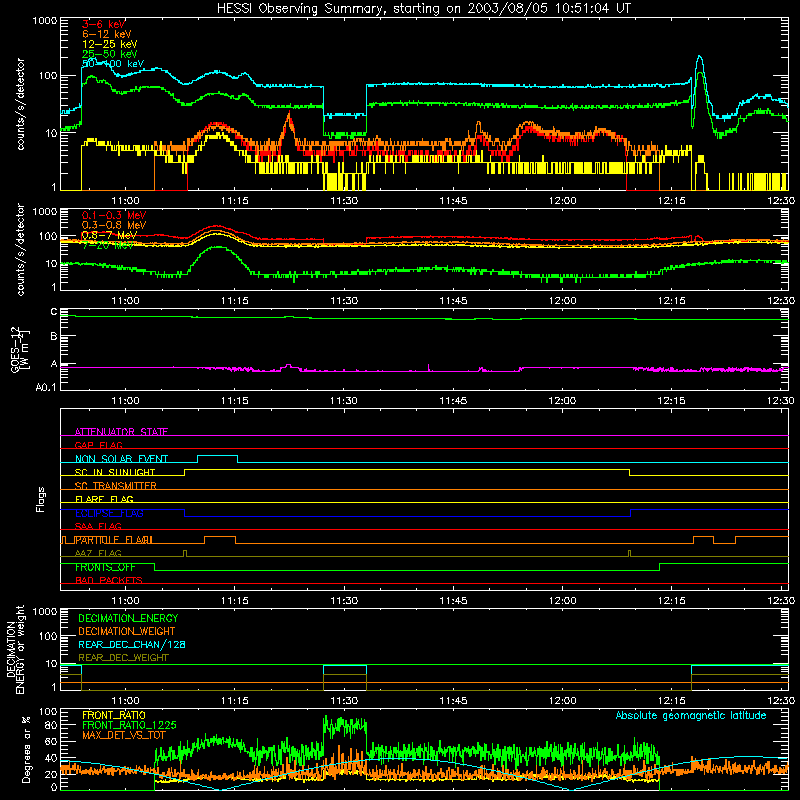
Task: Click the Flags vertical axis title
Action: (41, 499)
